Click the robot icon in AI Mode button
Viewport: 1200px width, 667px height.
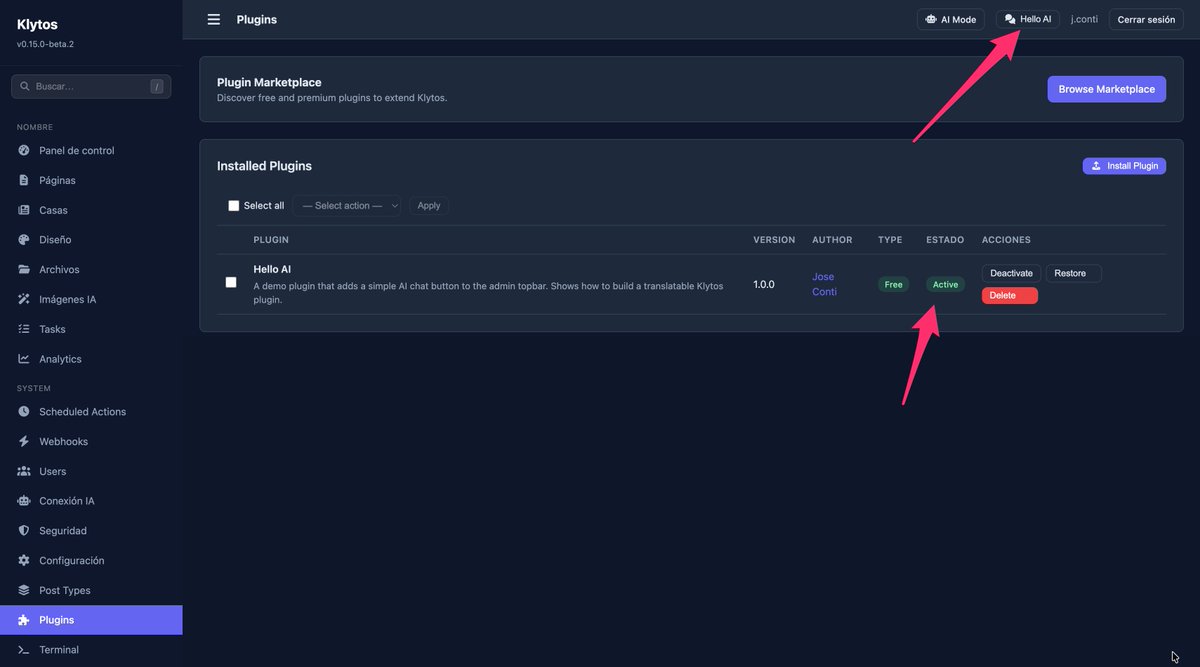coord(931,19)
